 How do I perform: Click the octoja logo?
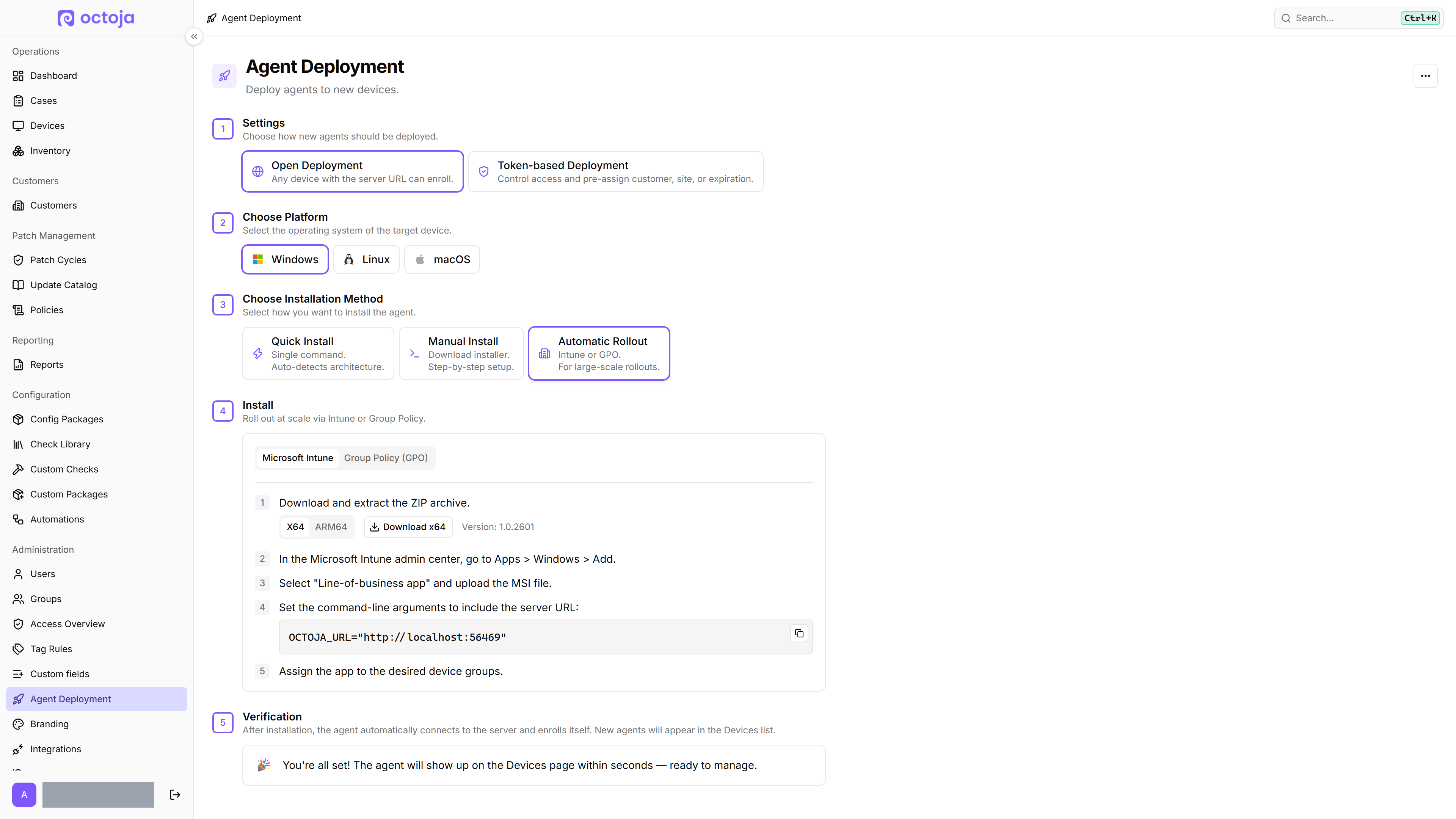tap(96, 18)
